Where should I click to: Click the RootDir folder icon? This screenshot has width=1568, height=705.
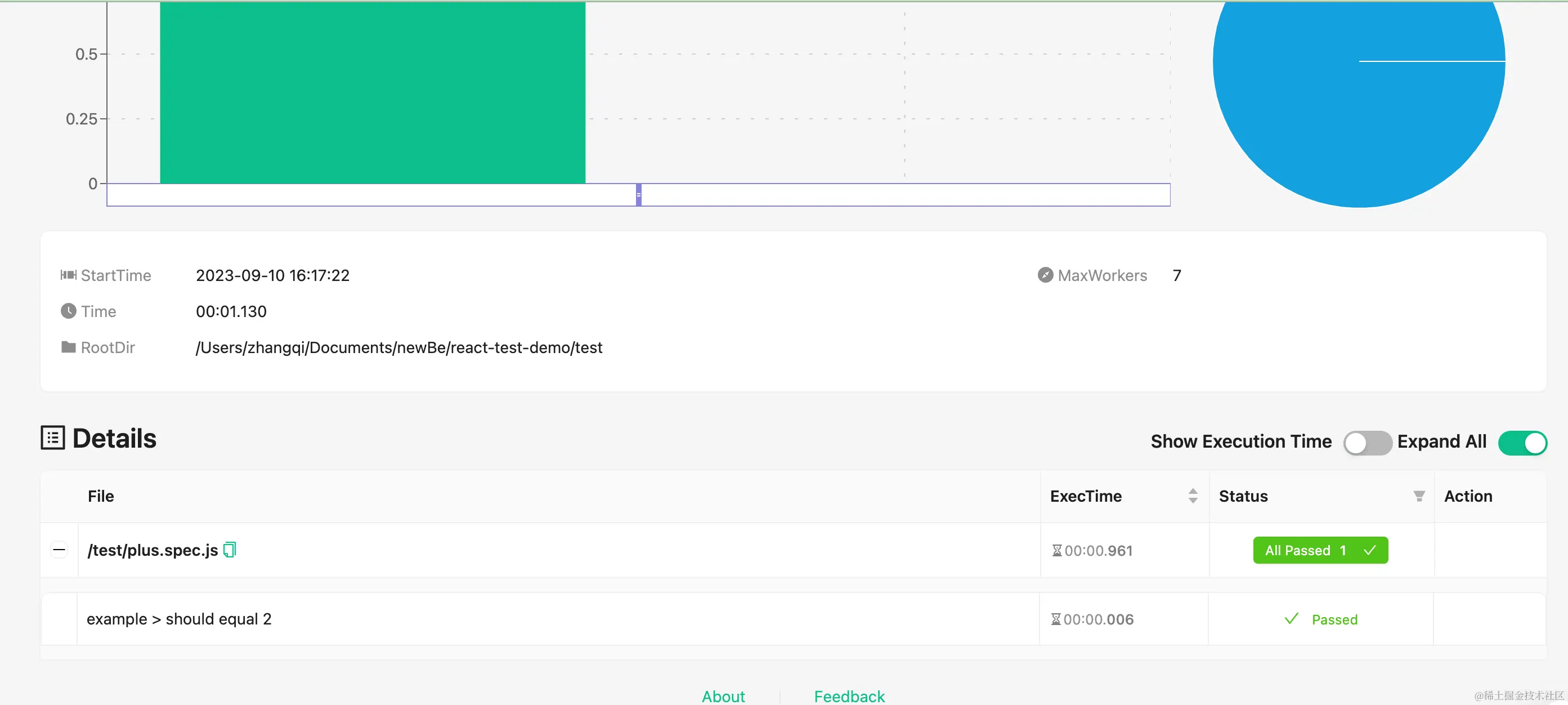coord(68,347)
